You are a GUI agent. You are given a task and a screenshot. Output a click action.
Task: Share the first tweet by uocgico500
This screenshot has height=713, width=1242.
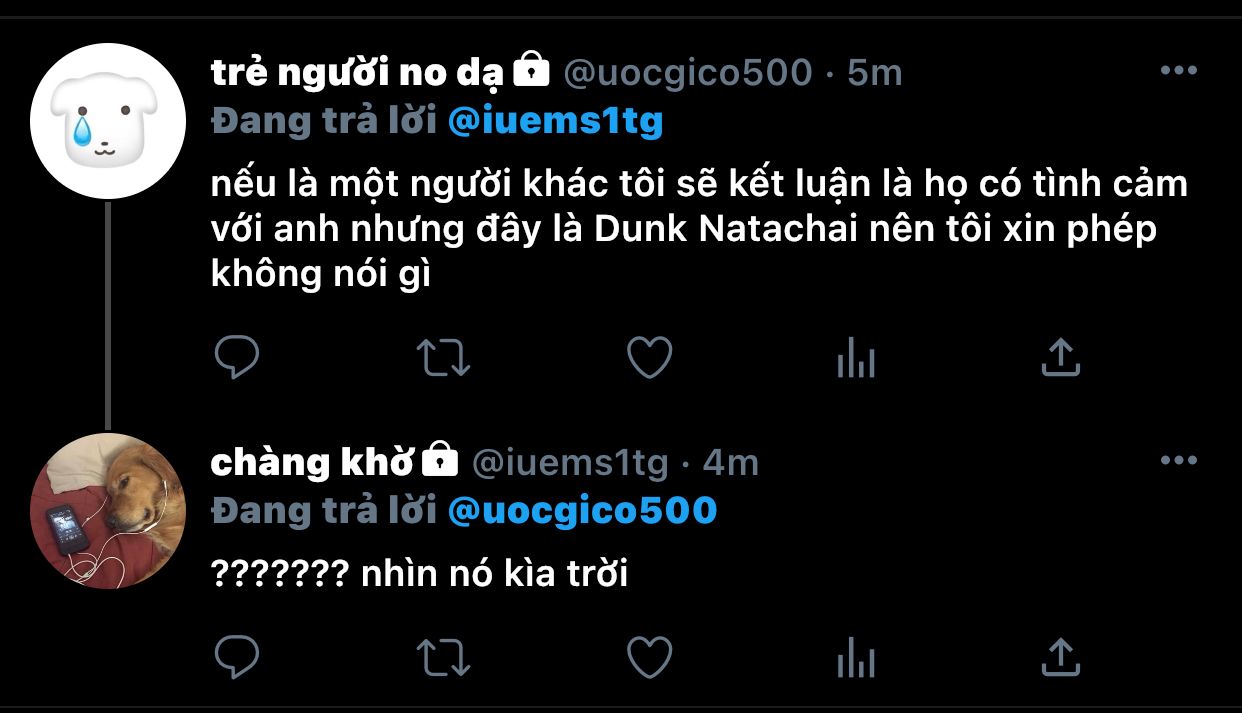[x=1061, y=357]
